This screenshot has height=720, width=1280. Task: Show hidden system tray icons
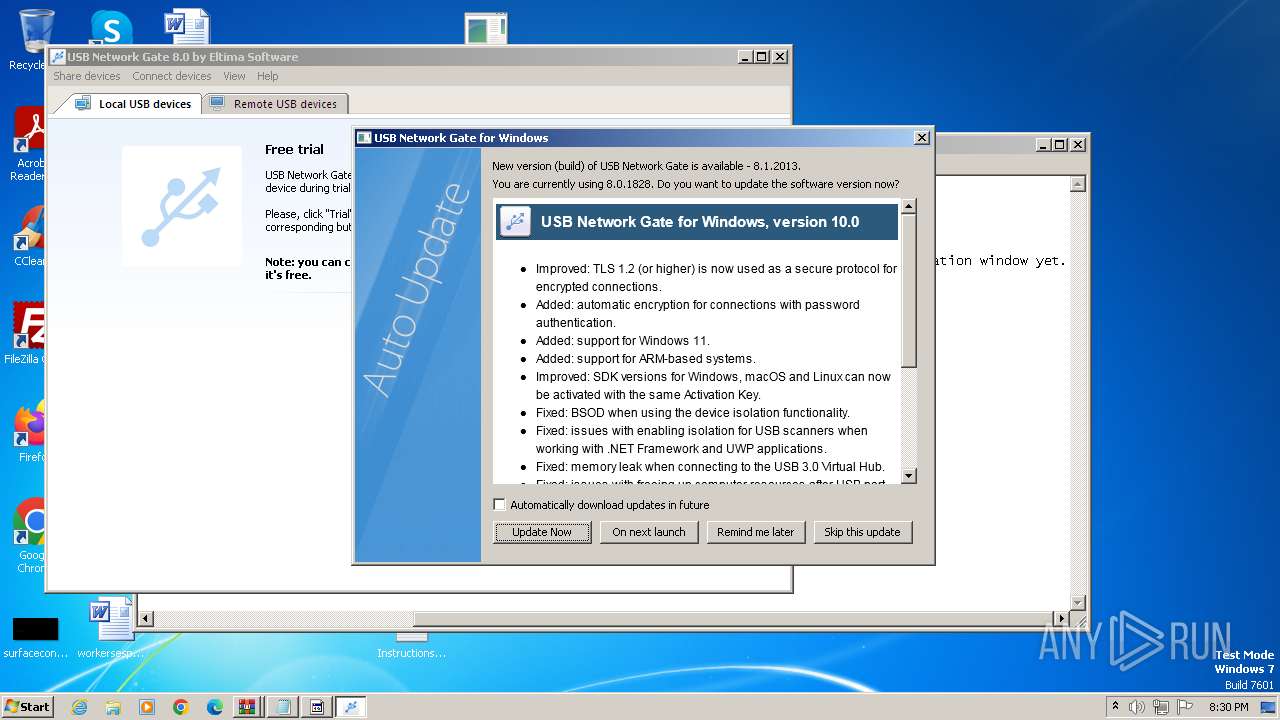pos(1116,706)
